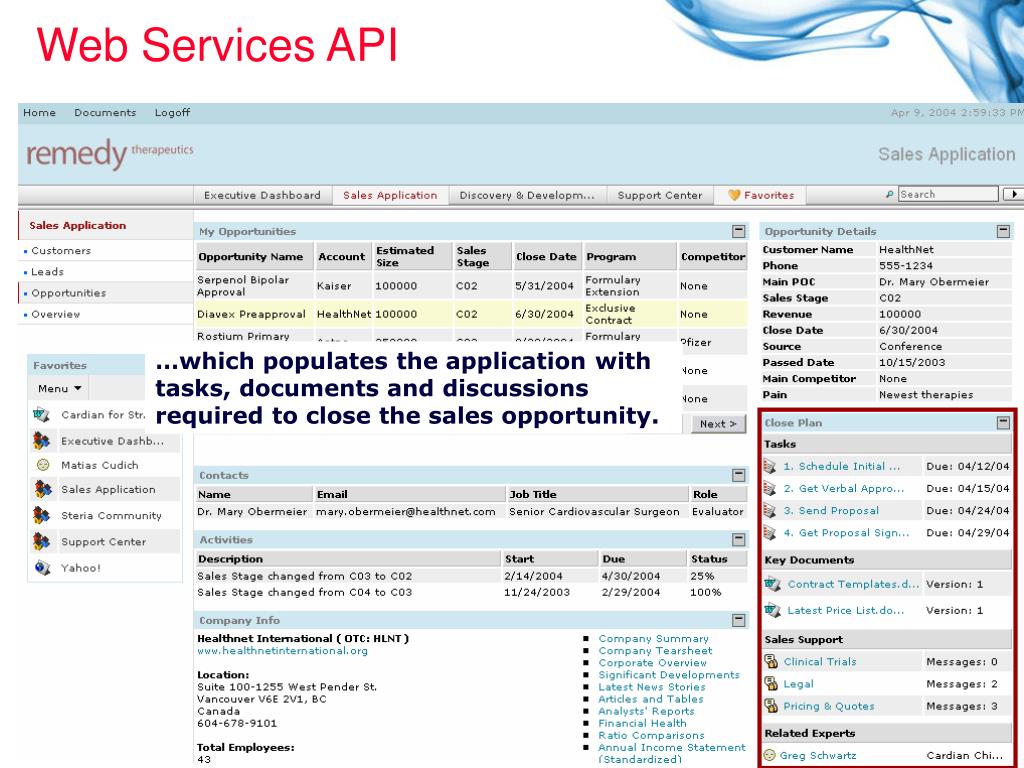Click the Yahoo! globe icon
The width and height of the screenshot is (1024, 768).
pyautogui.click(x=42, y=568)
